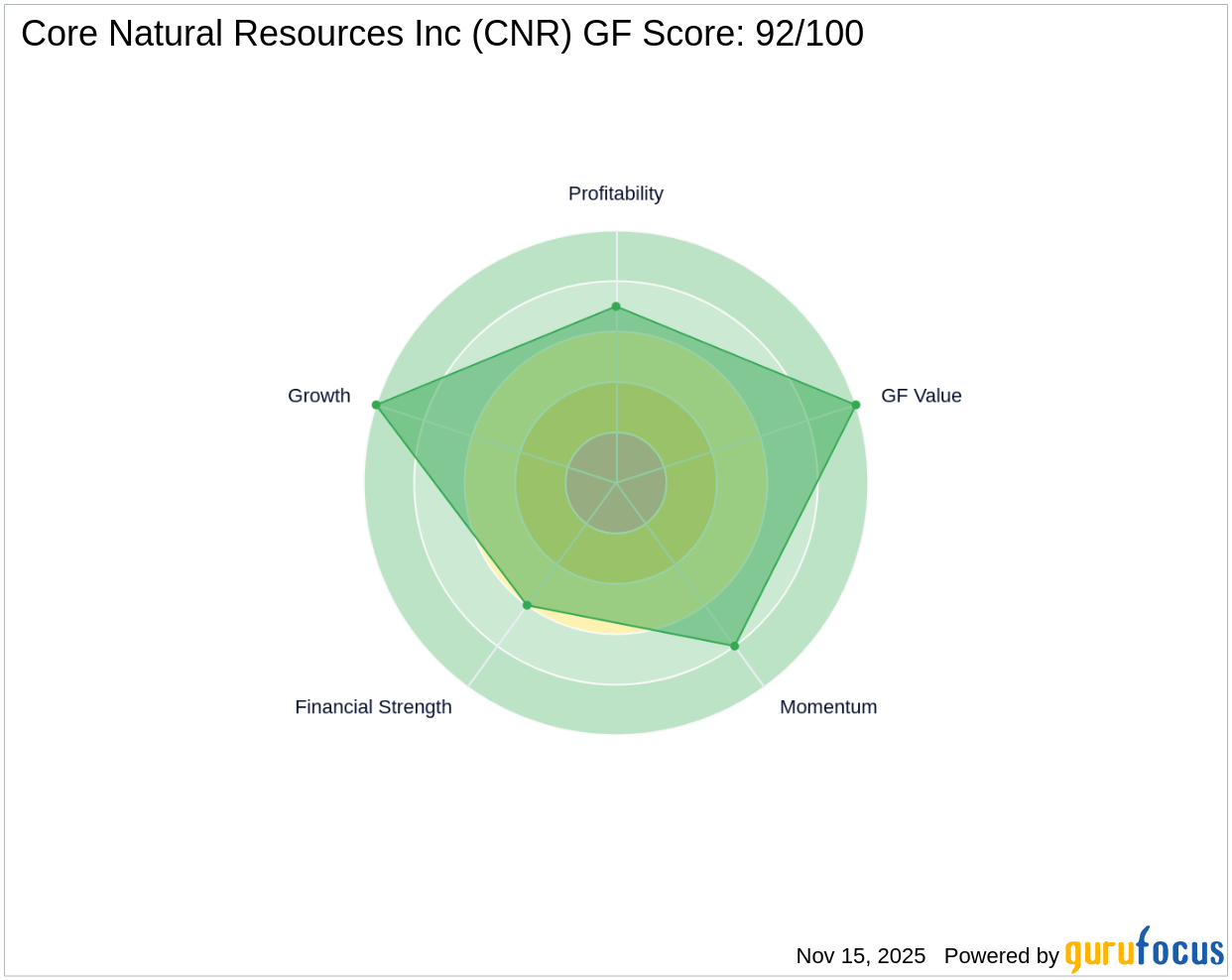
Task: Select the Profitability data point marker
Action: [616, 306]
